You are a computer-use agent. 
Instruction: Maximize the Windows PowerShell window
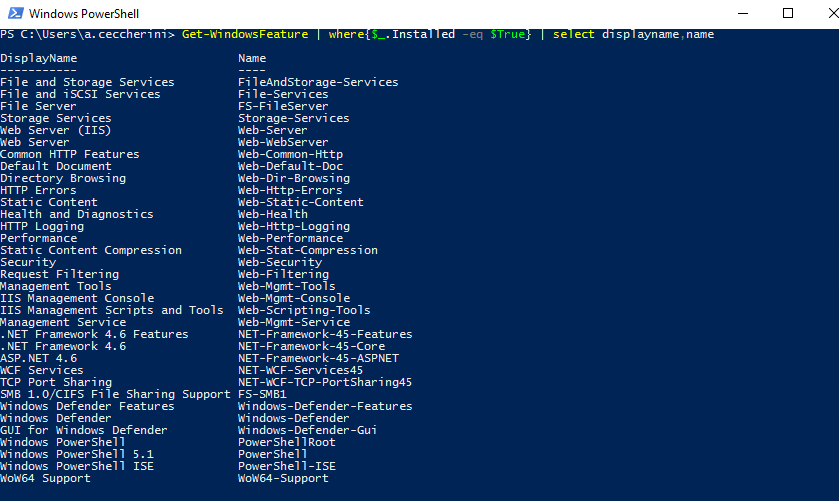[x=788, y=13]
